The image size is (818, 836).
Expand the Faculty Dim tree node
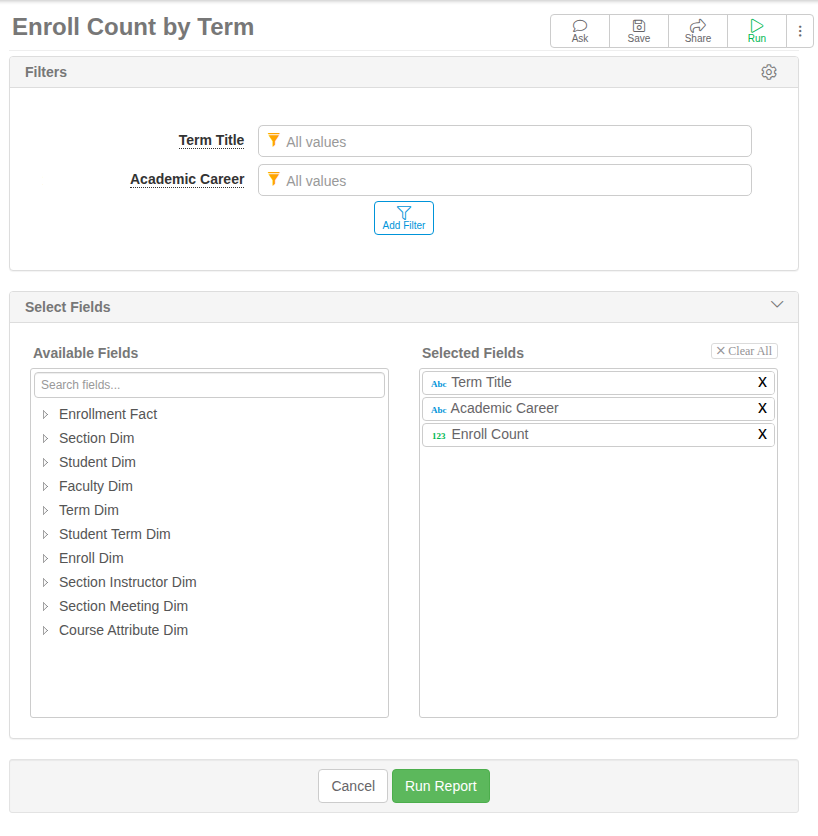coord(45,486)
